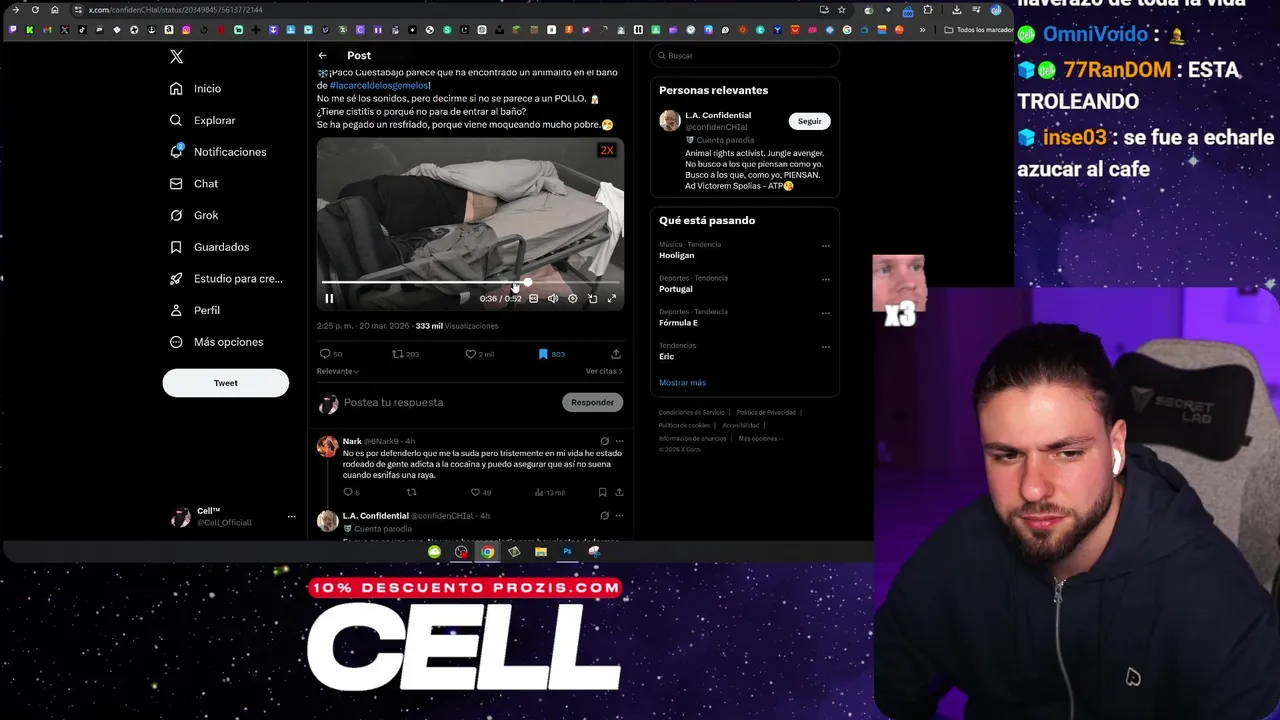Open the Hooligan trend
1280x720 pixels.
point(677,255)
